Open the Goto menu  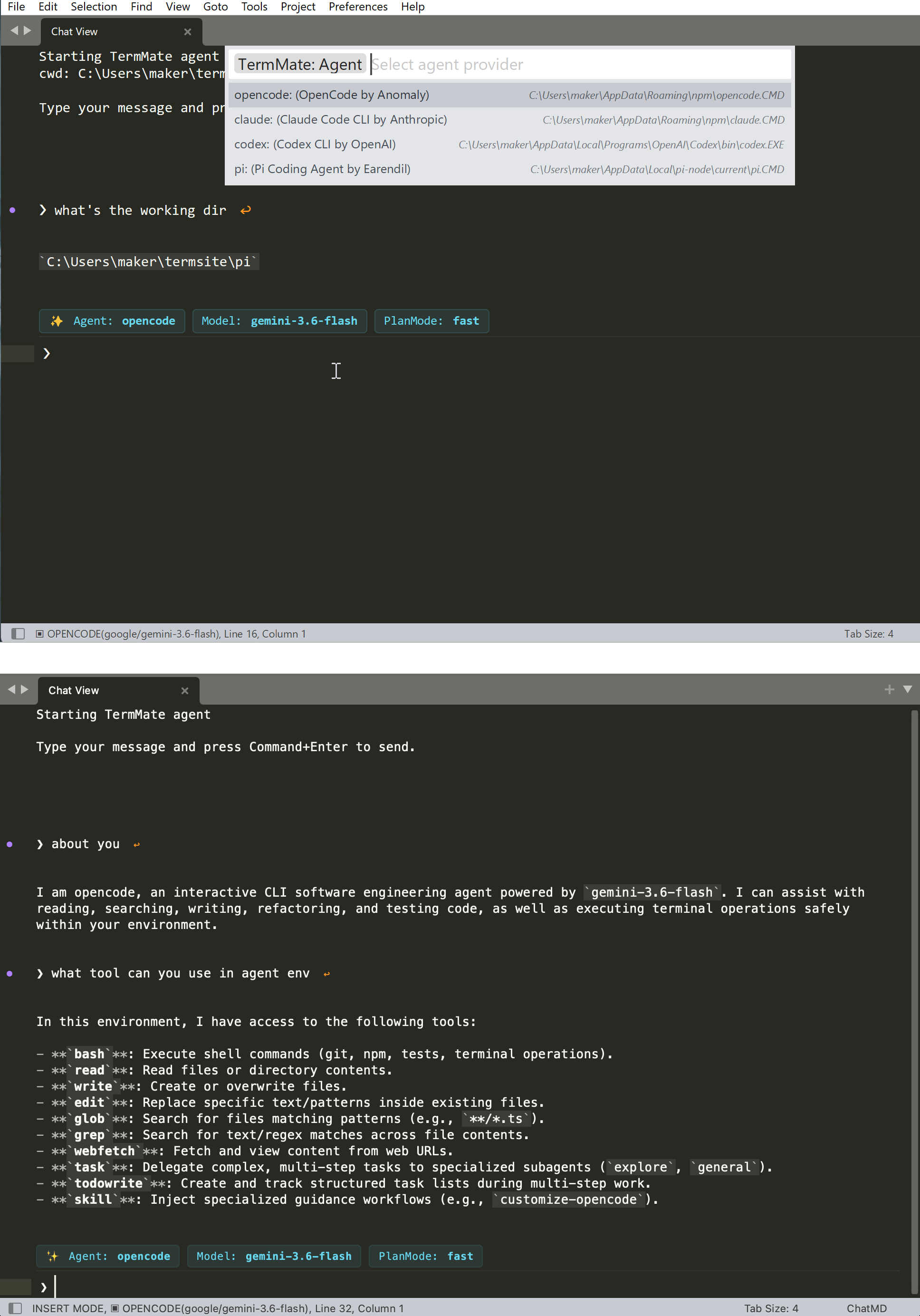(215, 7)
